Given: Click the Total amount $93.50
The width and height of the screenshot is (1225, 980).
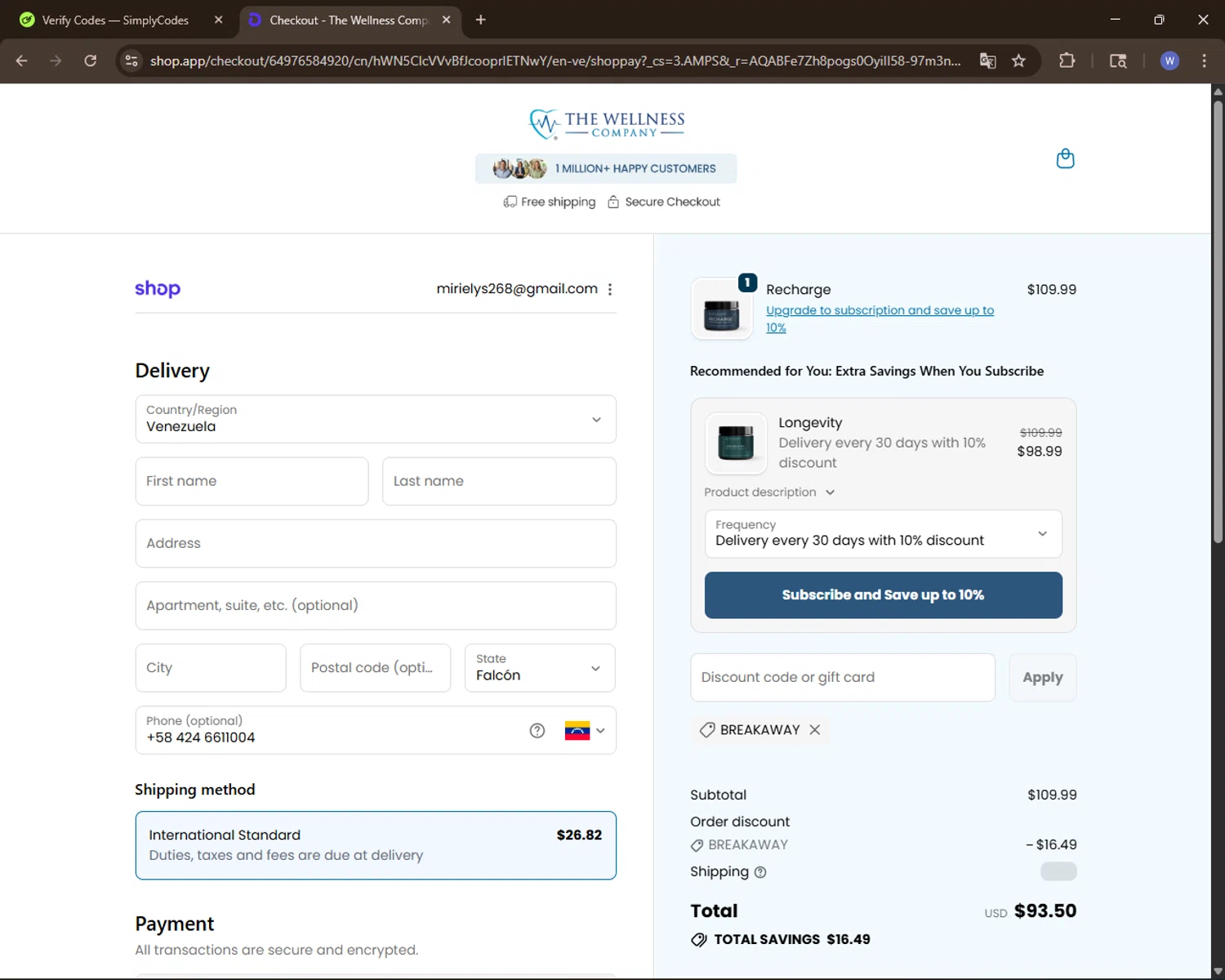Looking at the screenshot, I should (x=1045, y=911).
